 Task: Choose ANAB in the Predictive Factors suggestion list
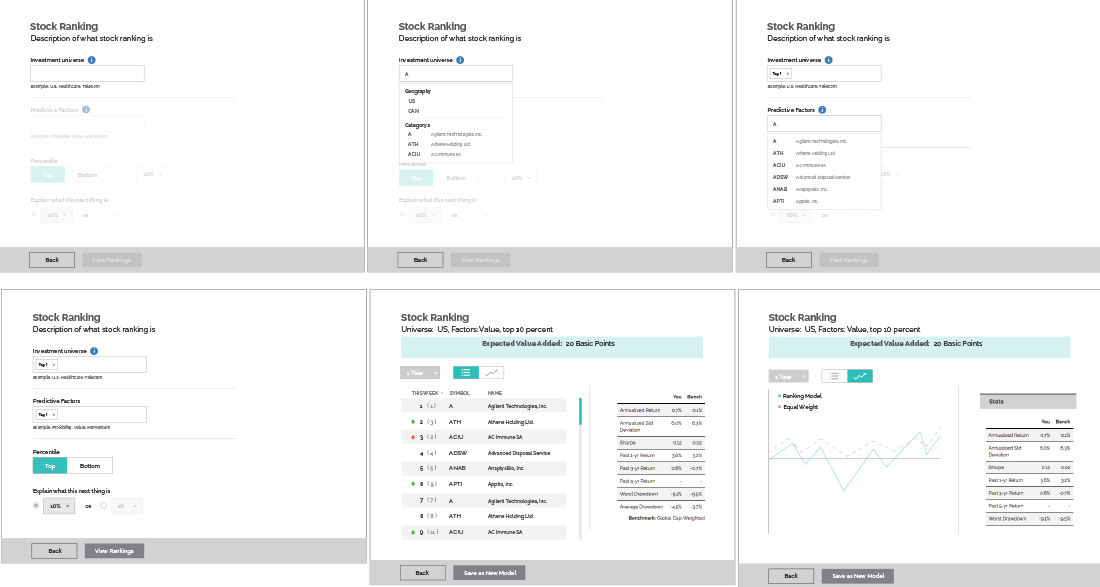pyautogui.click(x=780, y=188)
